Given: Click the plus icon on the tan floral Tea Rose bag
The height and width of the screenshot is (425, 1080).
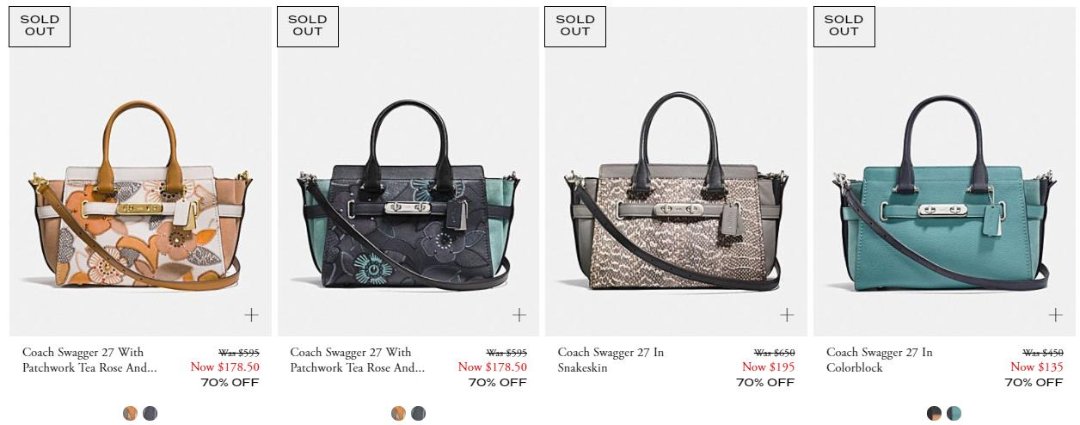Looking at the screenshot, I should point(251,315).
